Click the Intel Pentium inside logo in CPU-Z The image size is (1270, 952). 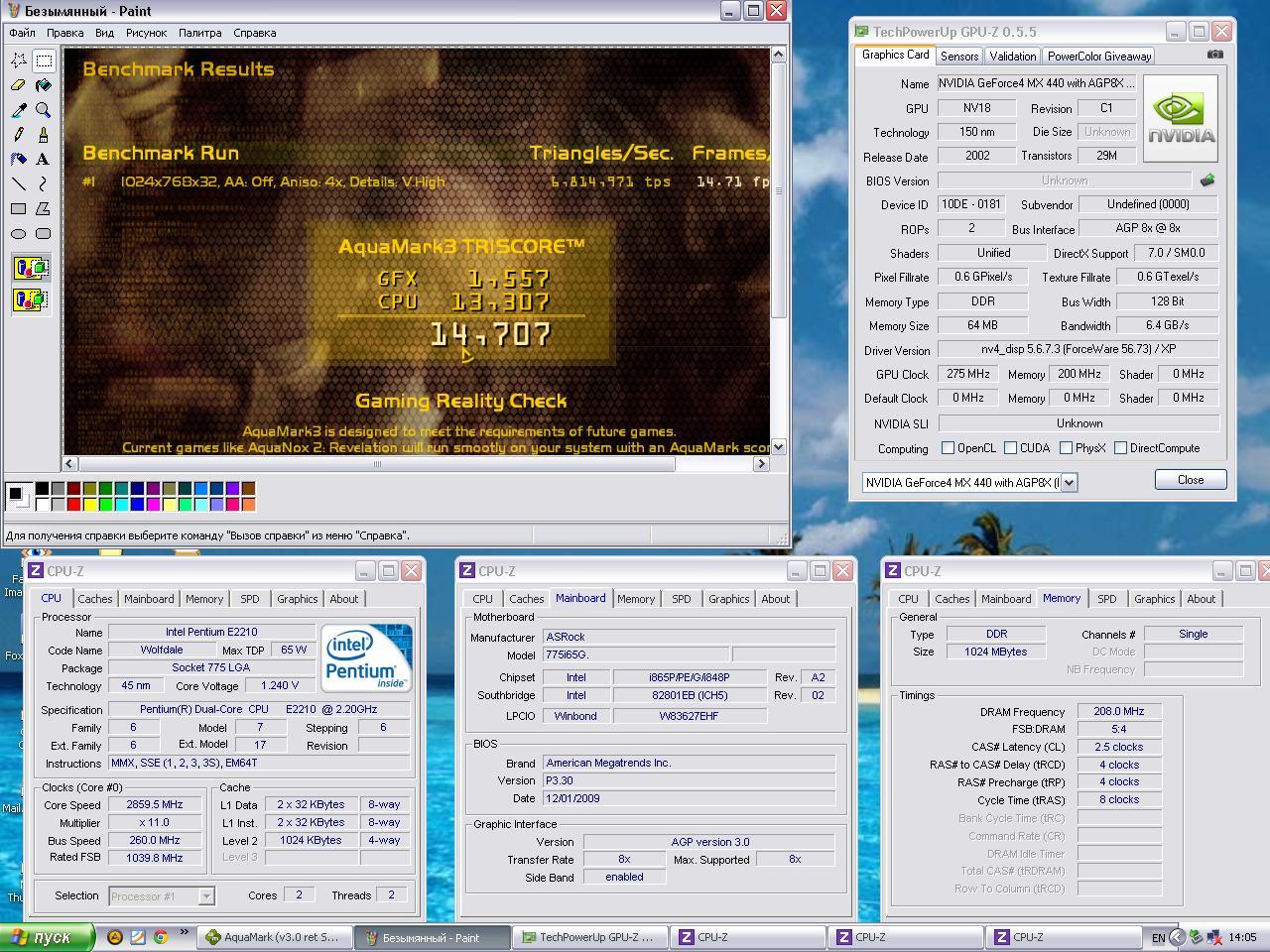tap(367, 657)
